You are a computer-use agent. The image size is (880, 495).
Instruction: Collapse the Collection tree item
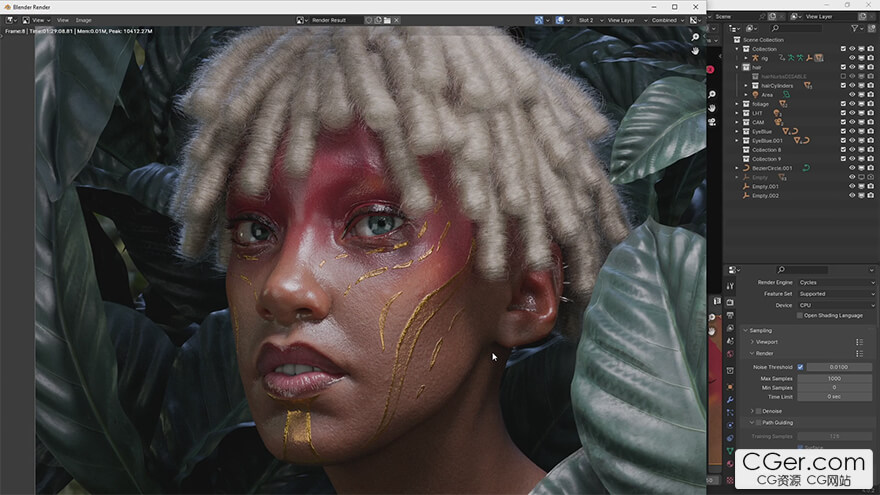click(x=737, y=49)
